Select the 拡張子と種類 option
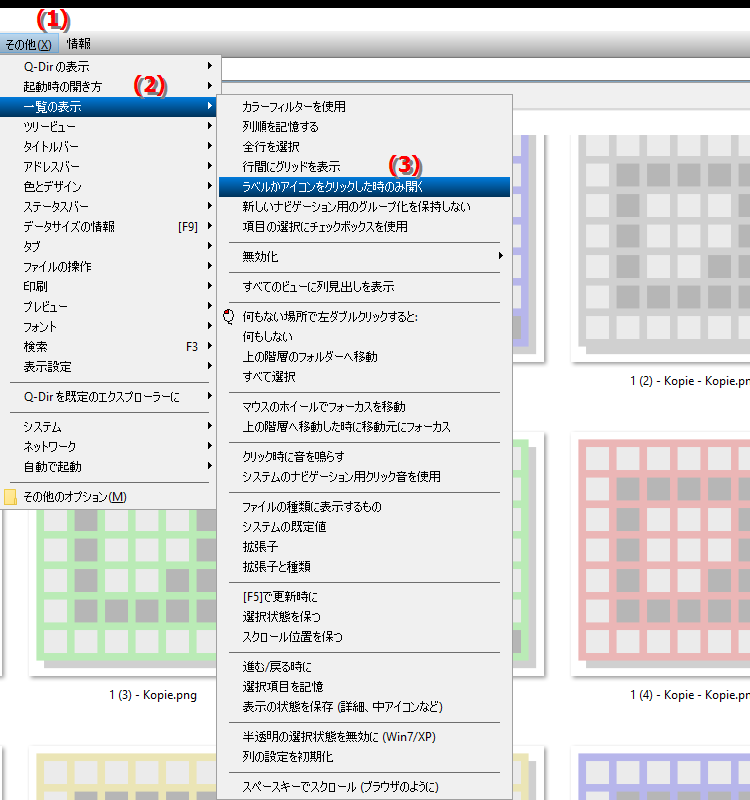The height and width of the screenshot is (800, 750). [364, 566]
